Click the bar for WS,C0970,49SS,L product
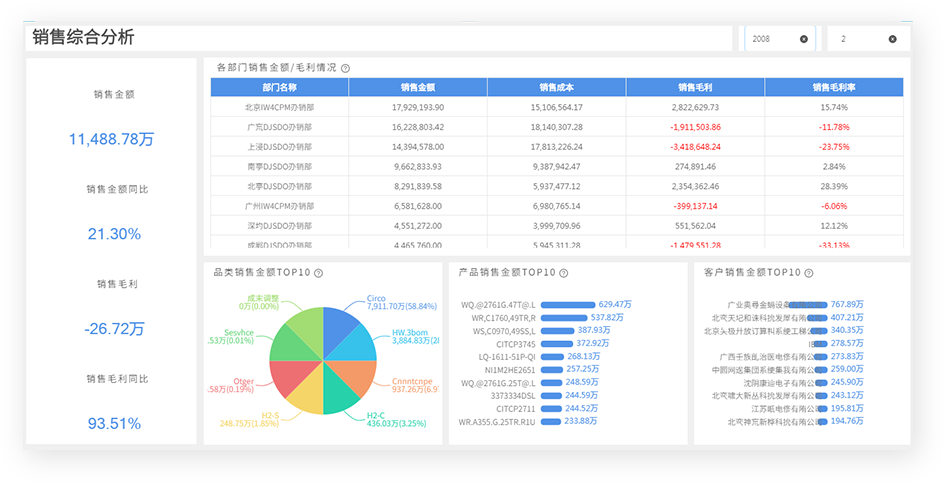 tap(557, 331)
